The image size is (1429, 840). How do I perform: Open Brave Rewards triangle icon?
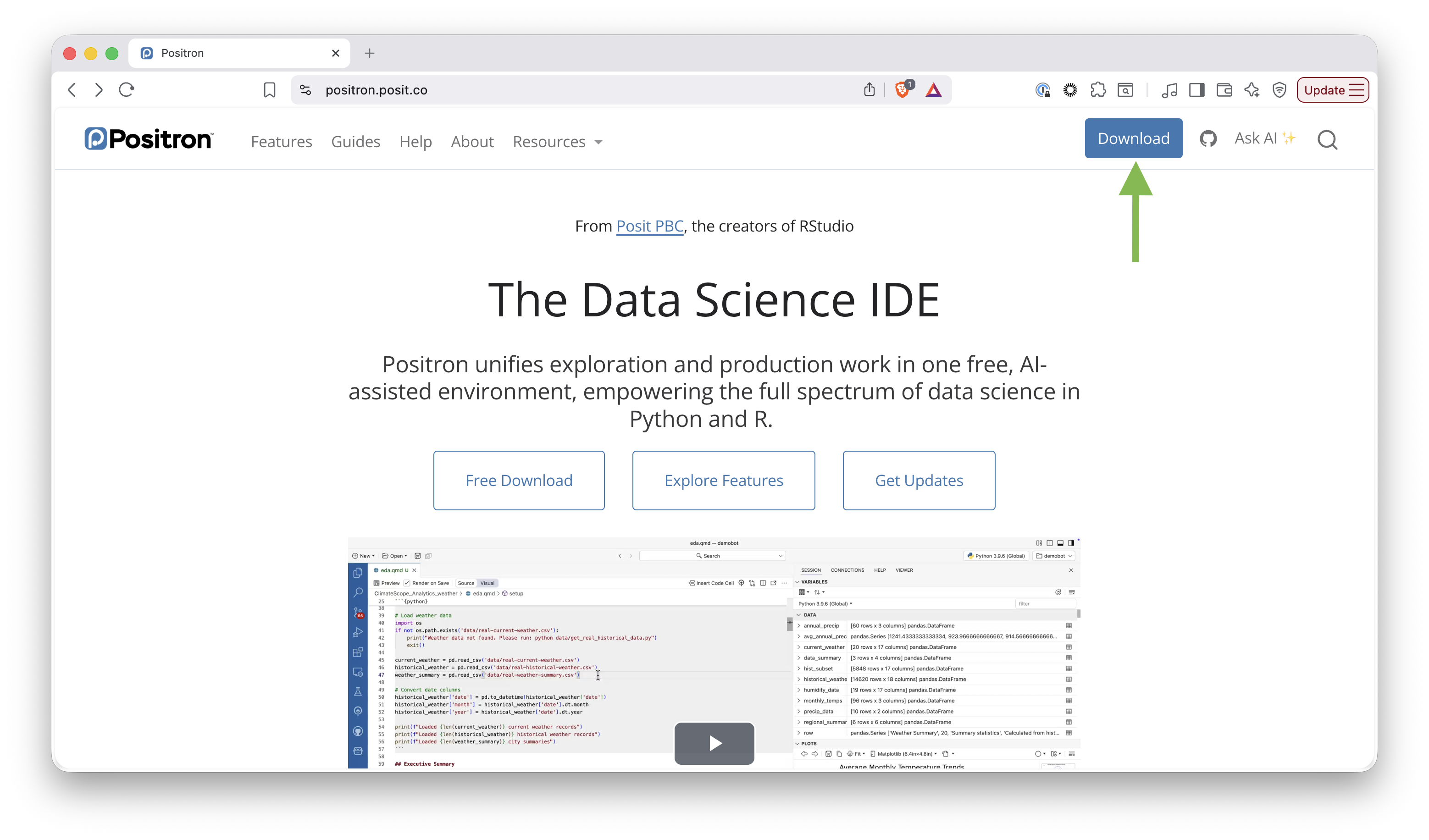tap(933, 89)
